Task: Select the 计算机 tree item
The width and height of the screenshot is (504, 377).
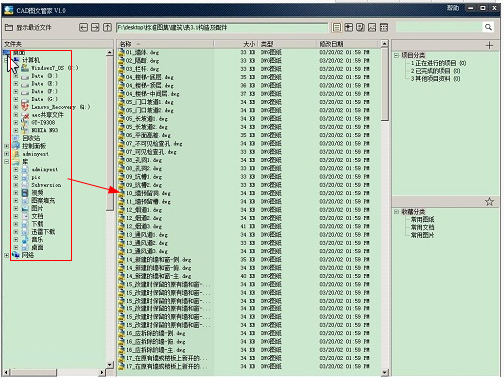Action: click(31, 60)
